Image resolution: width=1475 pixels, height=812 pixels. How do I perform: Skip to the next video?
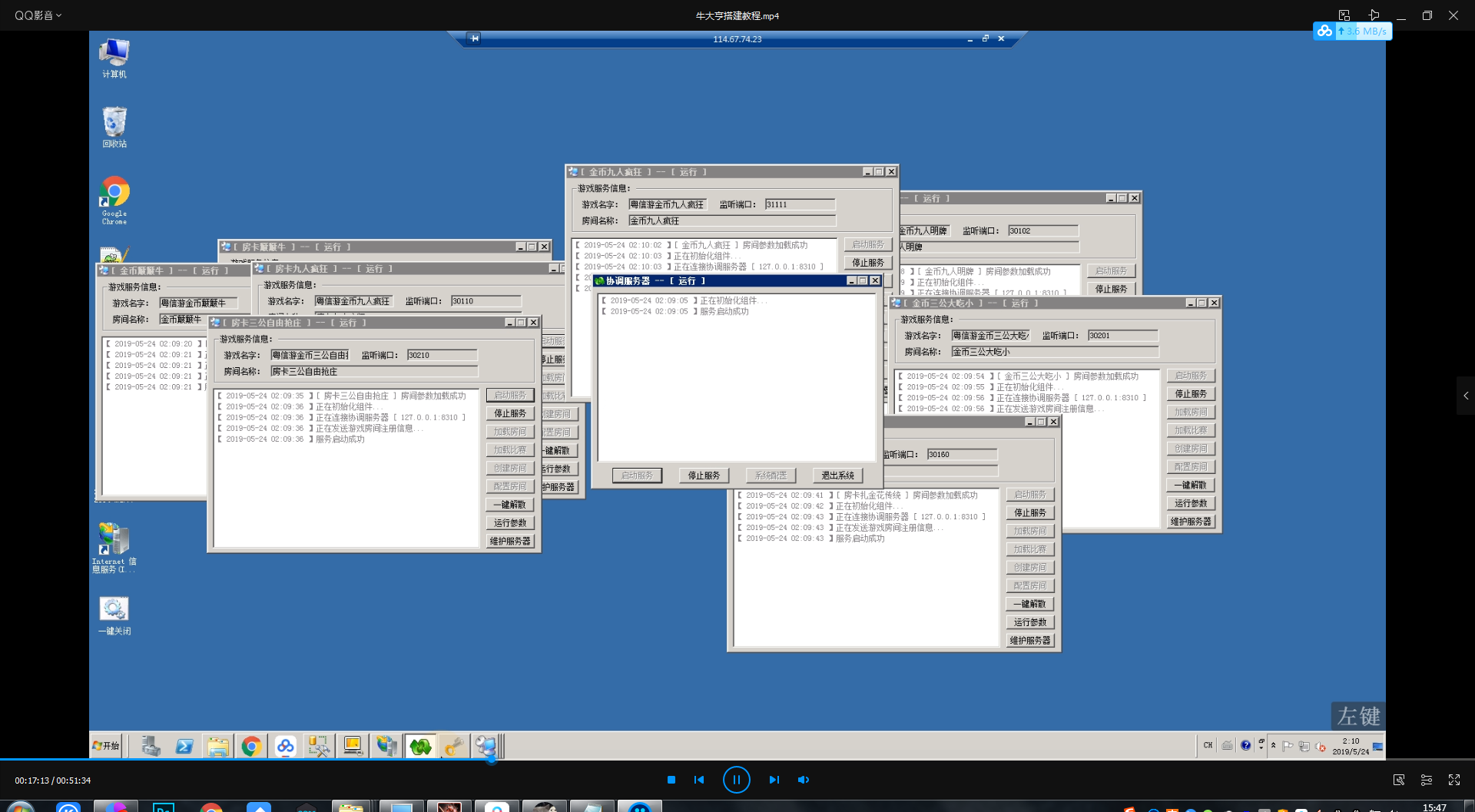(774, 780)
